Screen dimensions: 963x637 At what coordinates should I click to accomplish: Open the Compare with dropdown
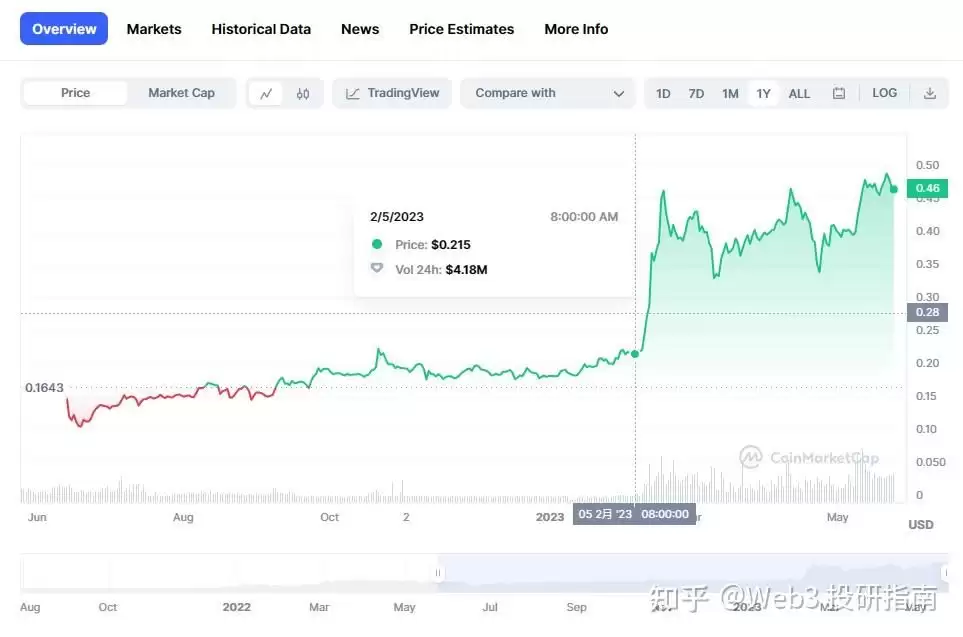point(546,92)
